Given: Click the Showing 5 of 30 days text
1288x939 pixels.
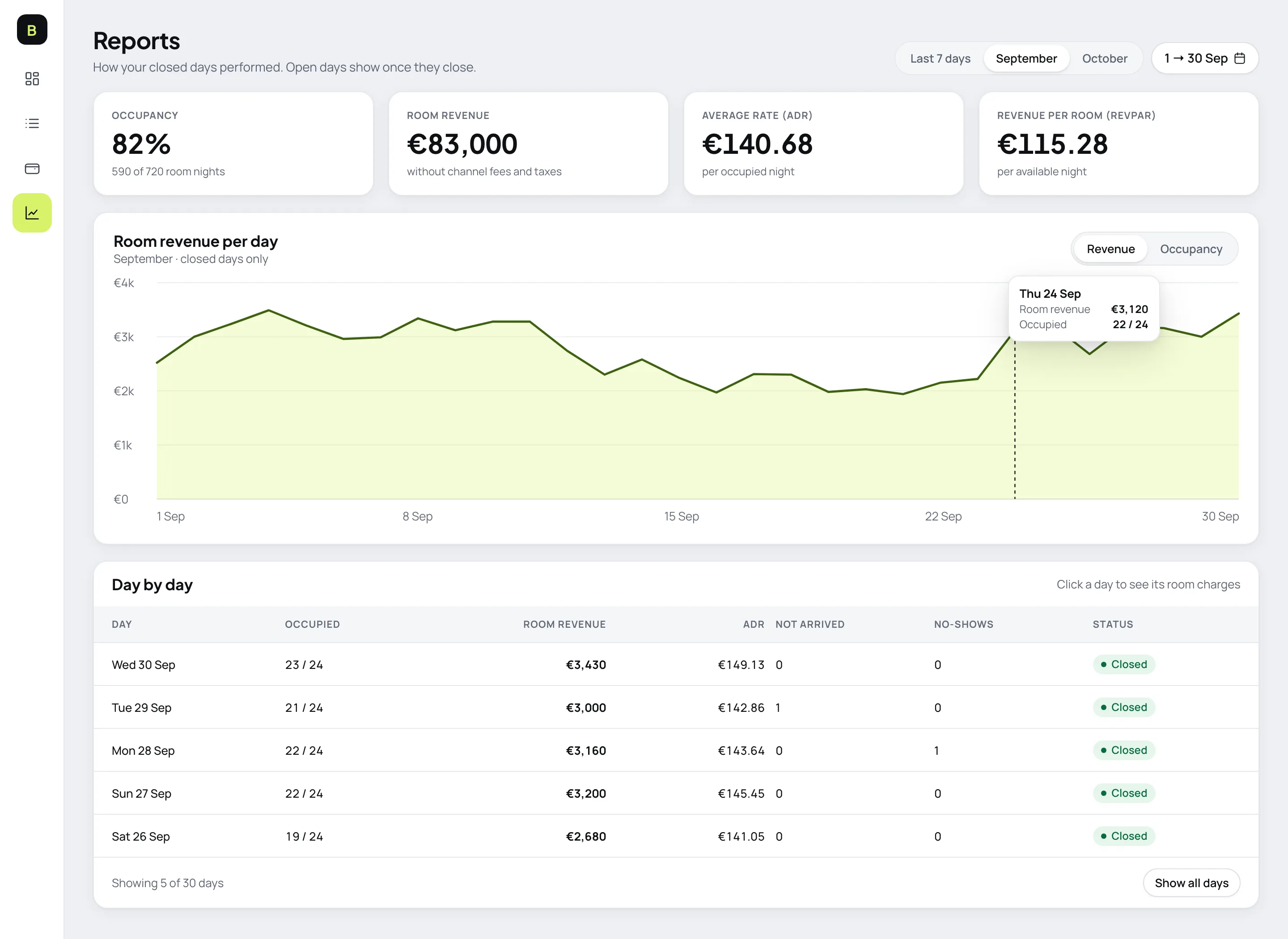Looking at the screenshot, I should 167,883.
